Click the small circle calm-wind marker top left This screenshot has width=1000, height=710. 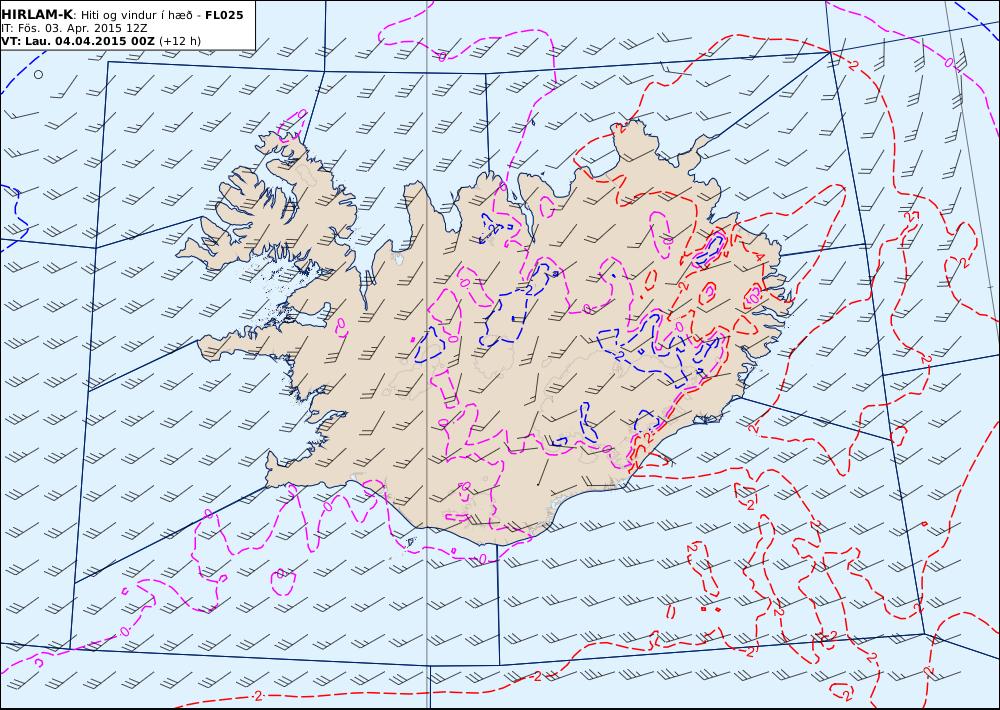pyautogui.click(x=38, y=75)
